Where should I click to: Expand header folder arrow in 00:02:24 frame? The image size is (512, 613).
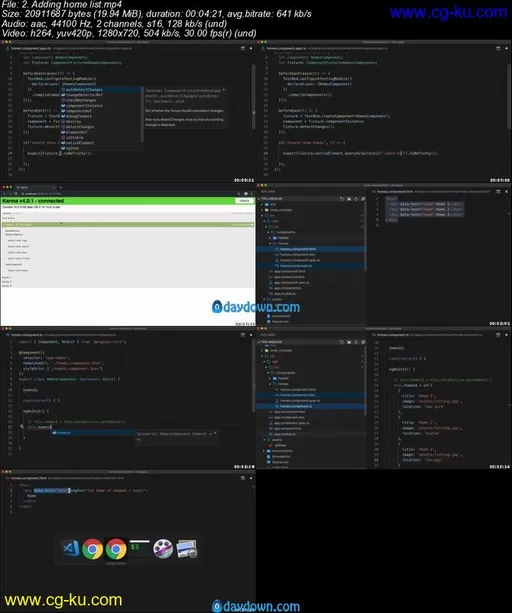(270, 378)
